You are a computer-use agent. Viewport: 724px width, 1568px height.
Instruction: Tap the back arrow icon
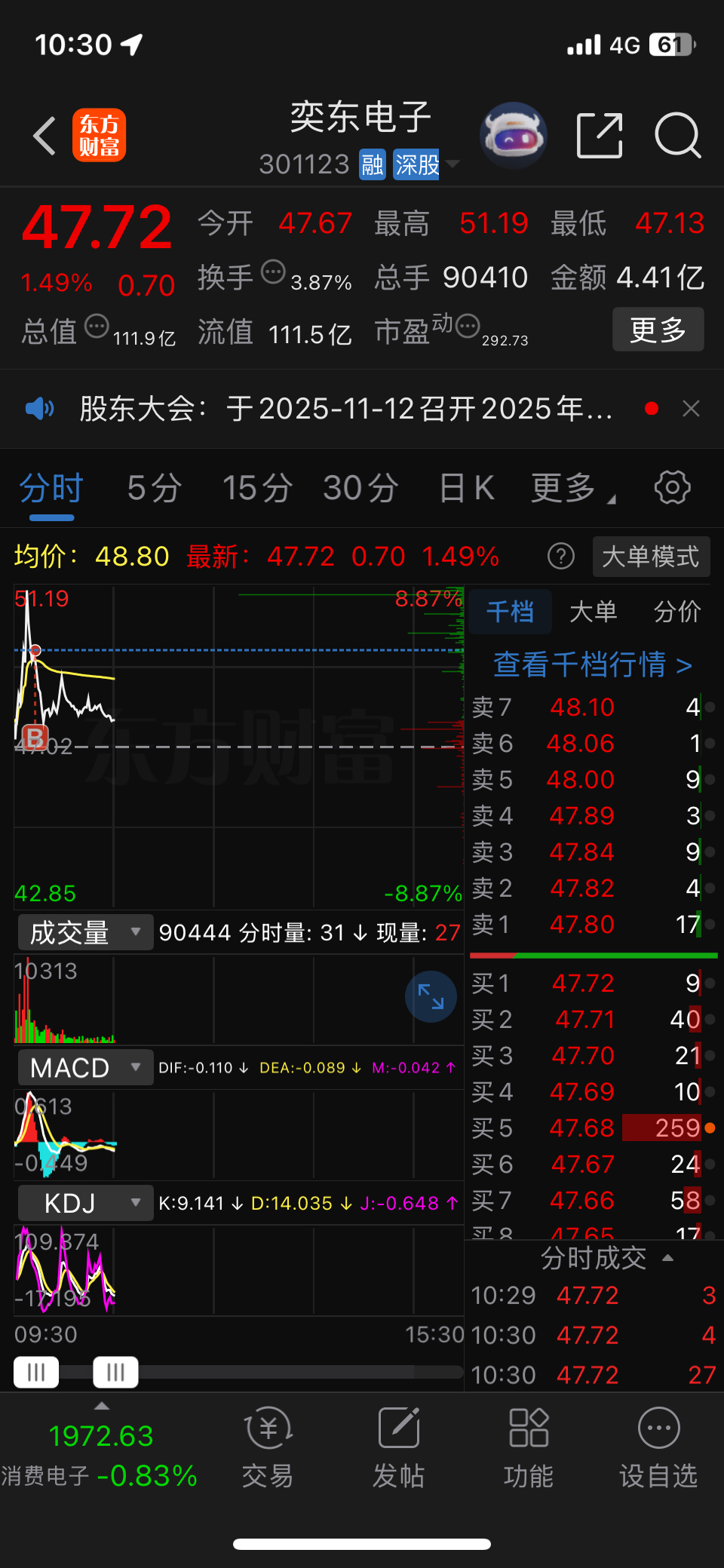[44, 136]
